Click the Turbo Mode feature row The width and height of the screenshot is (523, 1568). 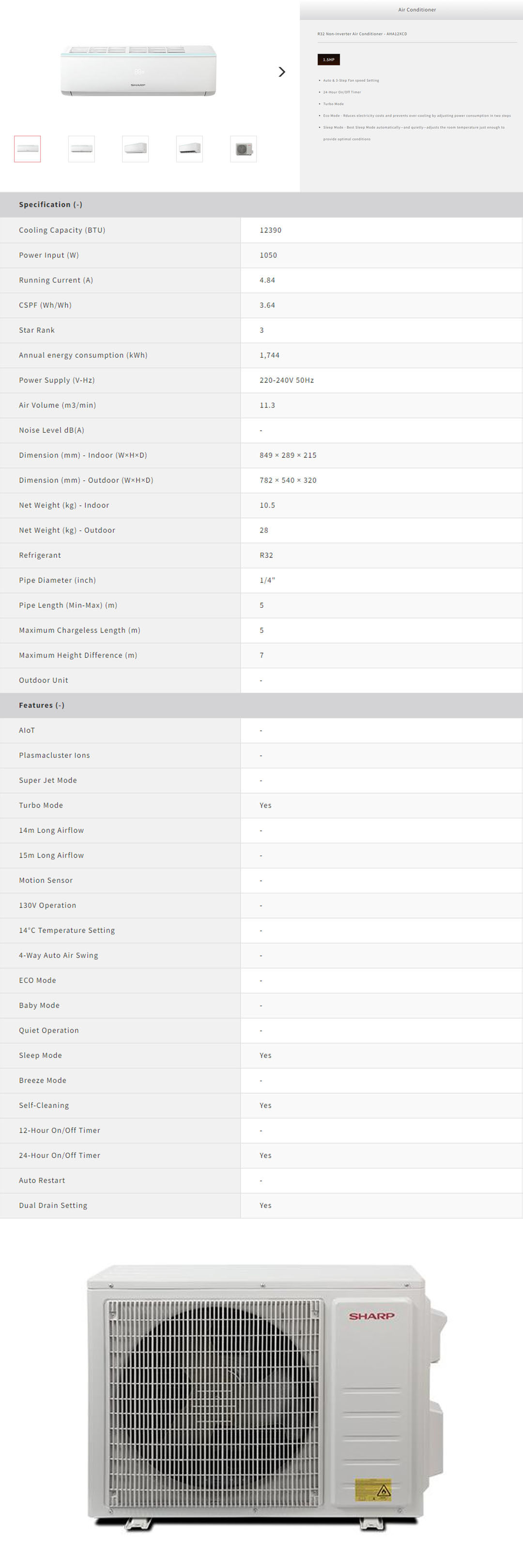(x=41, y=805)
